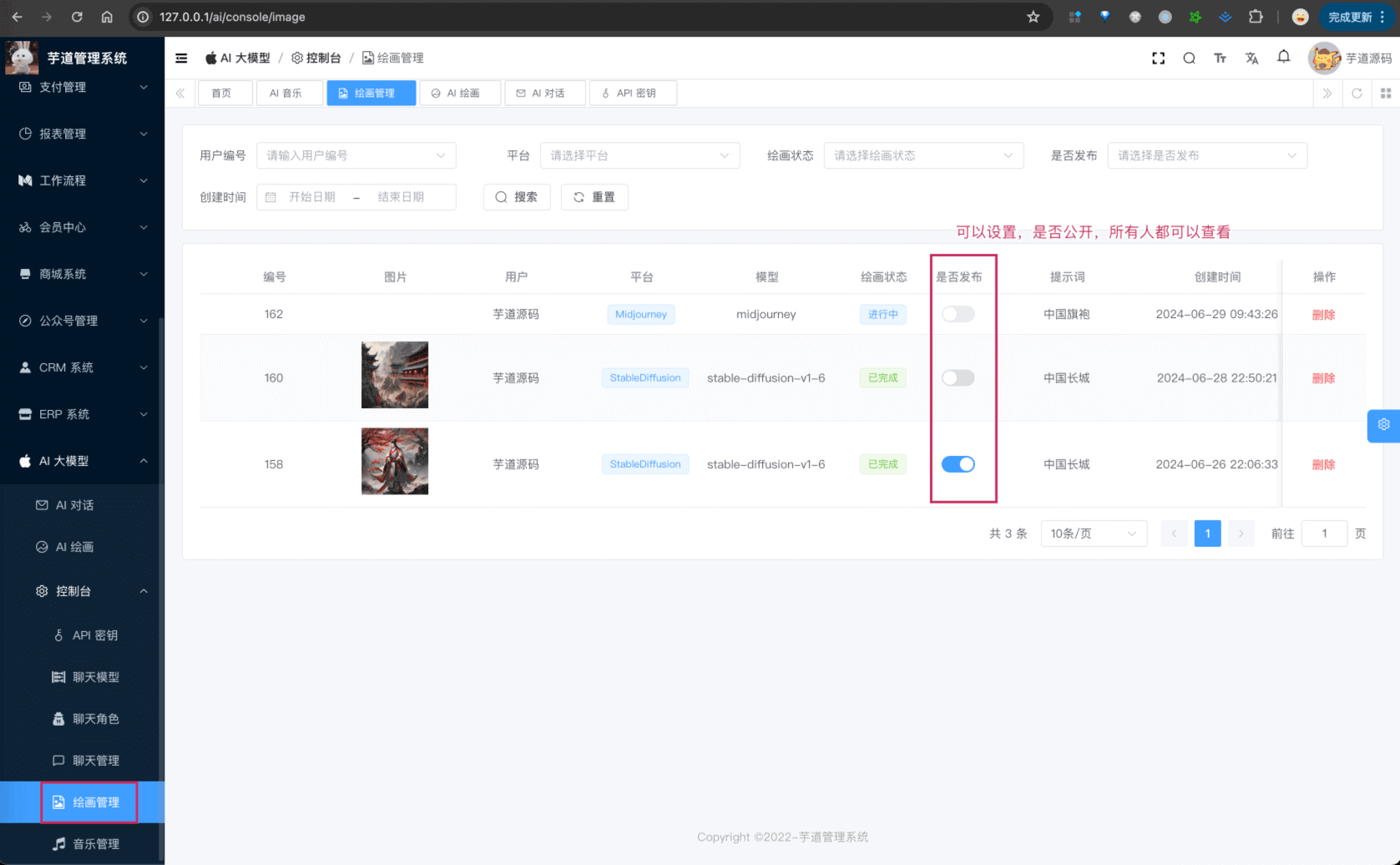Open the 请选择平台 platform dropdown
This screenshot has width=1400, height=865.
pyautogui.click(x=639, y=155)
